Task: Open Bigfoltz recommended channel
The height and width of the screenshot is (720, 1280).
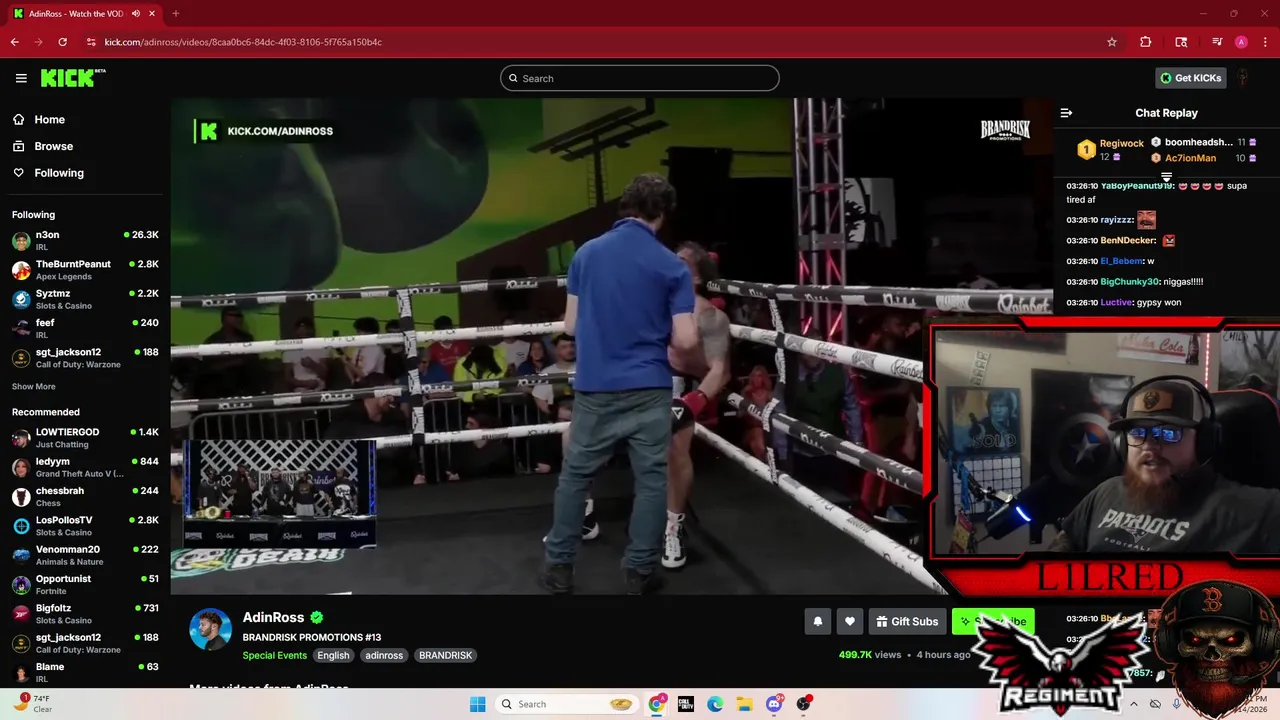Action: point(85,614)
